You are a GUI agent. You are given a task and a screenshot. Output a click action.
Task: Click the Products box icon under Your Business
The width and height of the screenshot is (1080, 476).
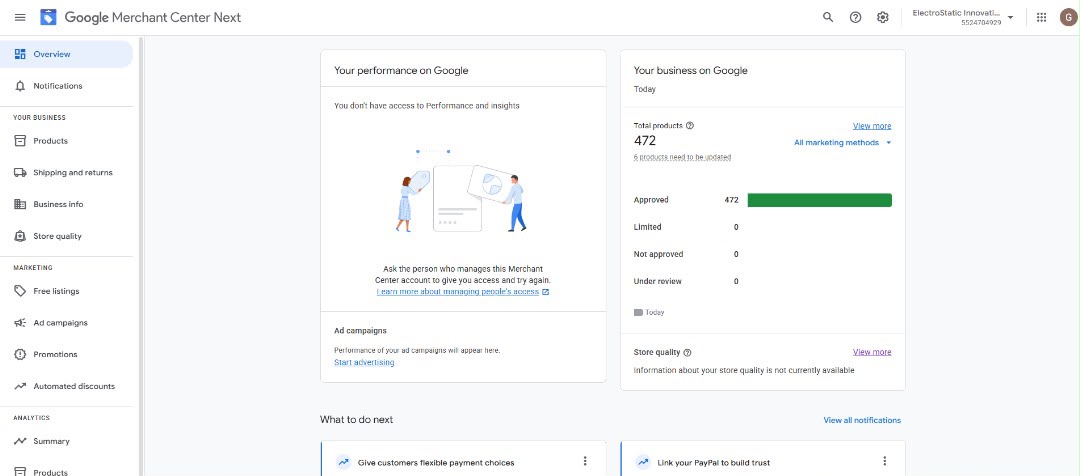pos(20,141)
